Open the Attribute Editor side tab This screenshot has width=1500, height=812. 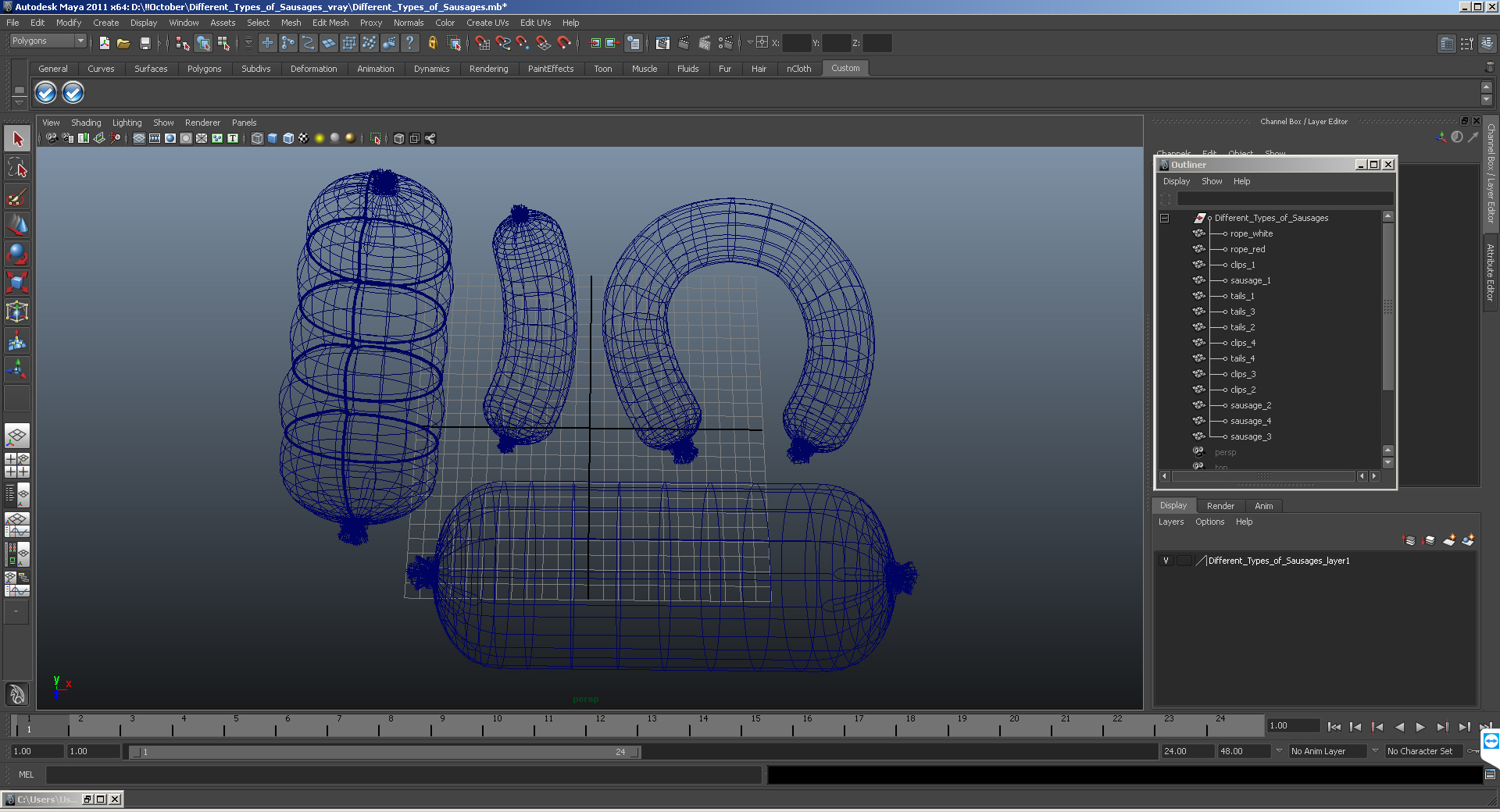1491,272
